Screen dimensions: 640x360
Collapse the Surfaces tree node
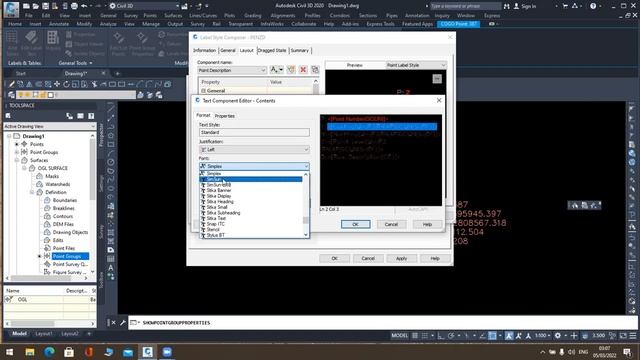[17, 160]
